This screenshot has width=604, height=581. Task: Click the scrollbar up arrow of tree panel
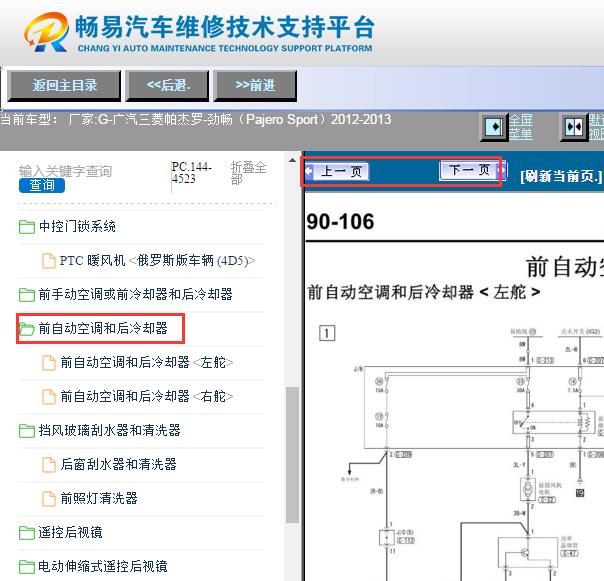point(292,160)
